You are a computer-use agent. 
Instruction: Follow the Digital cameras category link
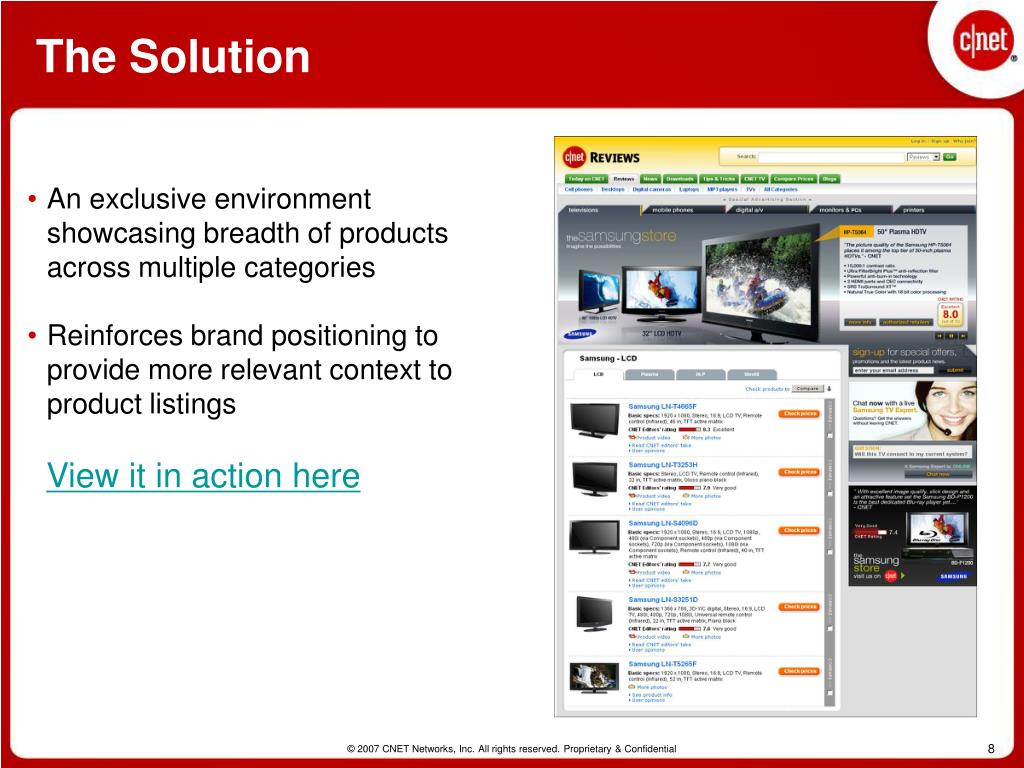tap(652, 189)
